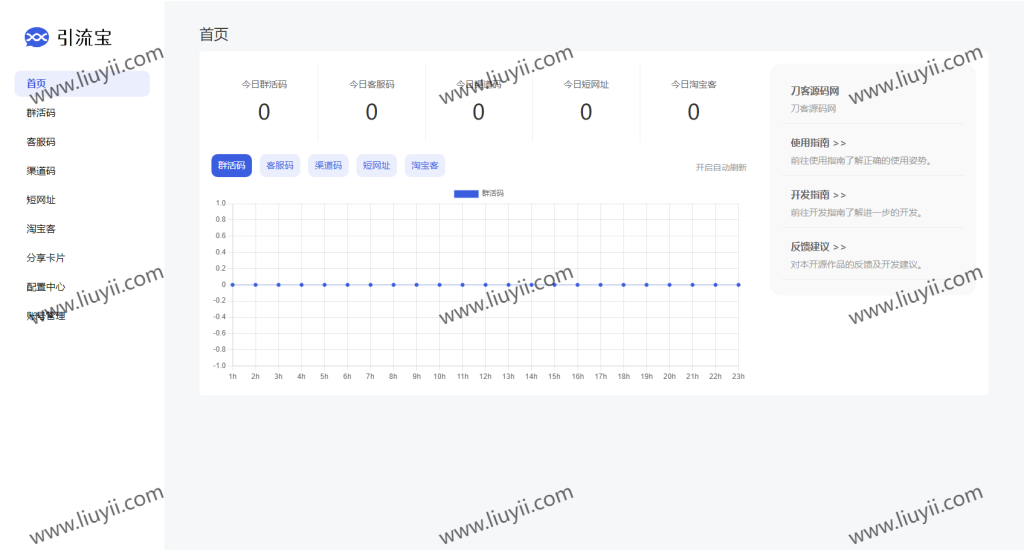Viewport: 1024px width, 550px height.
Task: Open 分享卡片 sidebar item
Action: coord(46,258)
